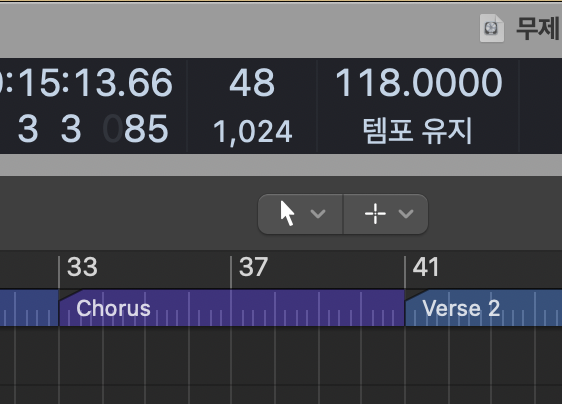The width and height of the screenshot is (562, 404).
Task: Click bar 41 on the ruler
Action: pyautogui.click(x=425, y=267)
